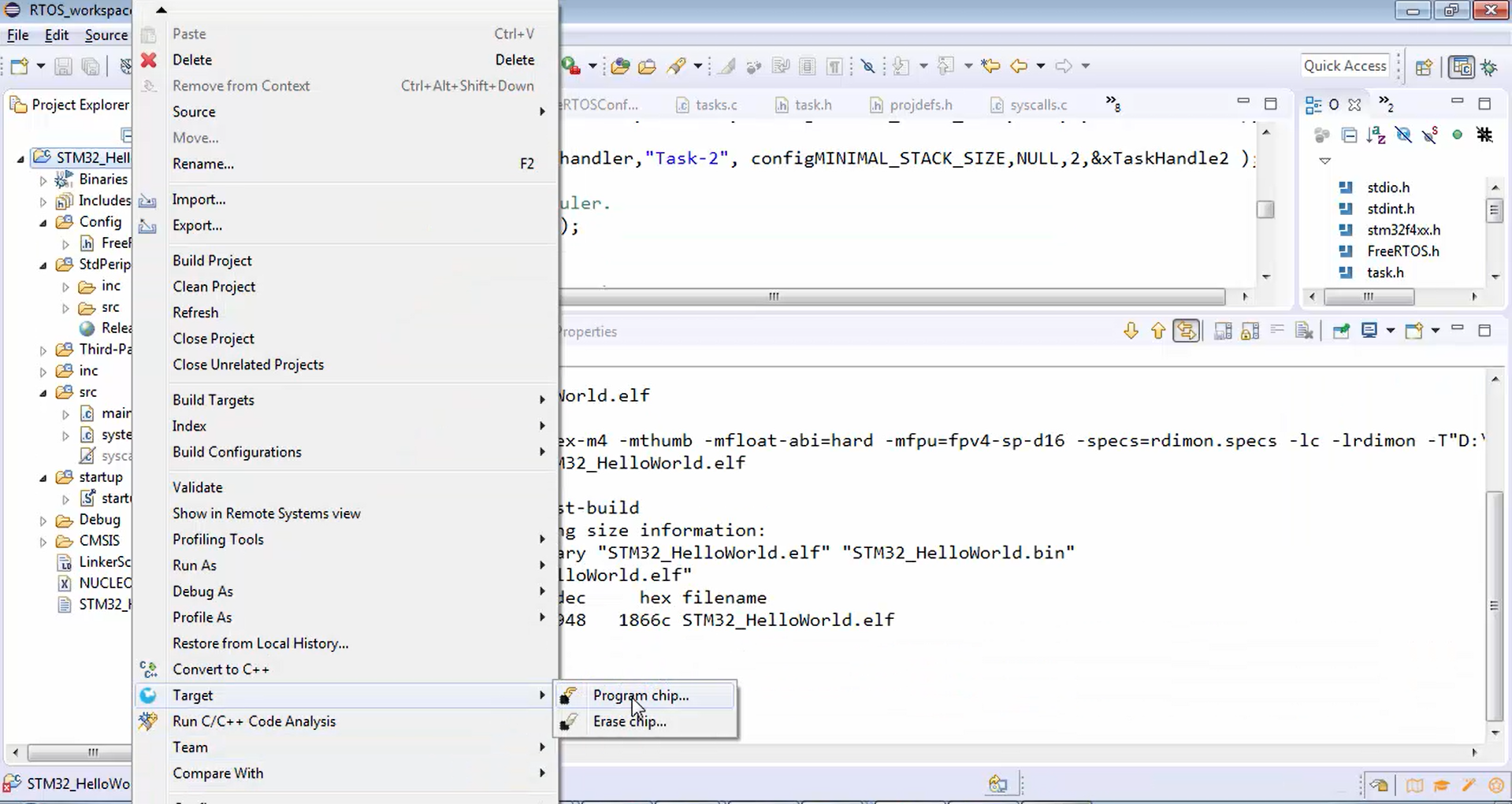
Task: Select Build Project from context menu
Action: click(x=346, y=261)
